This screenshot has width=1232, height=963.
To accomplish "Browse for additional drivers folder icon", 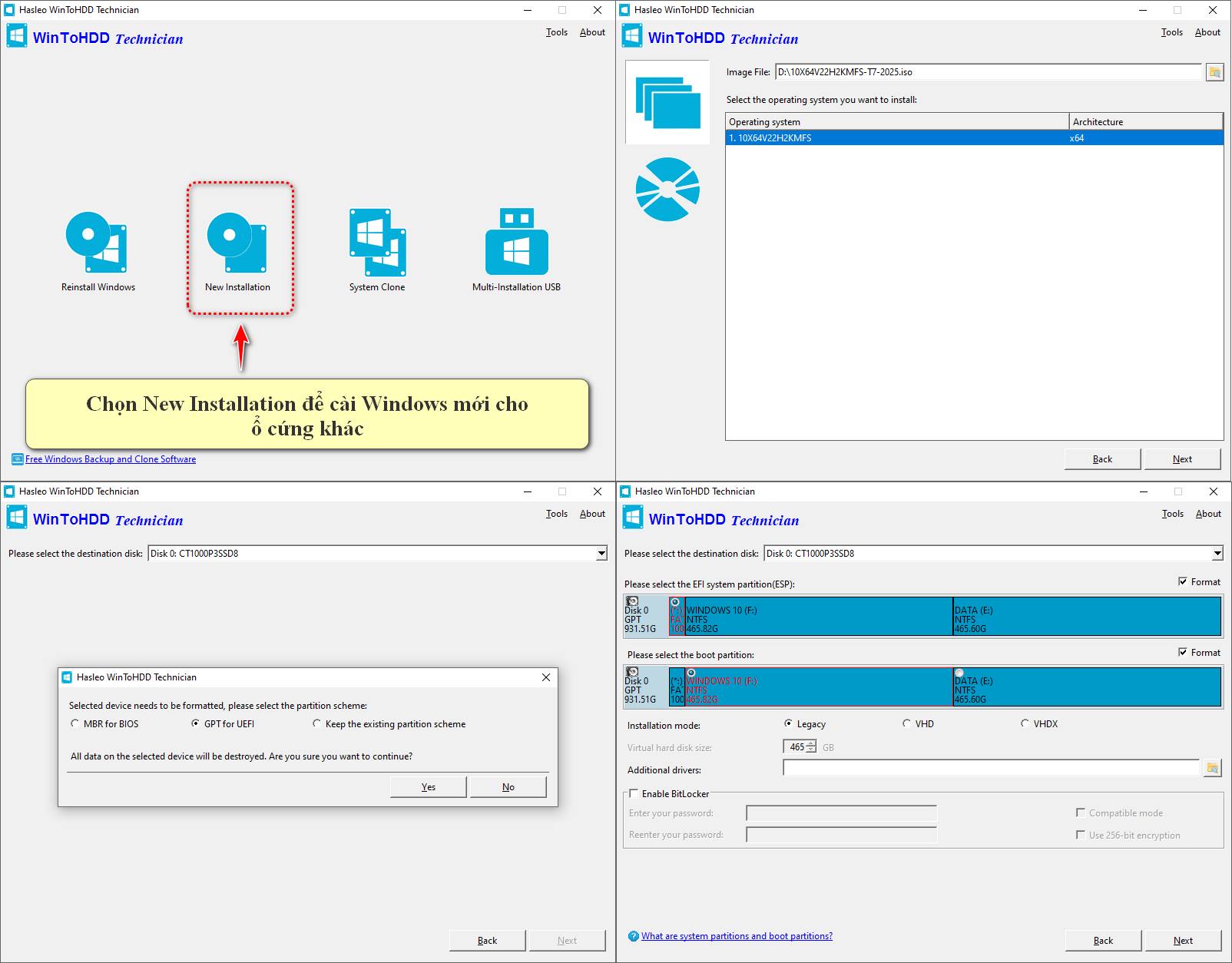I will pyautogui.click(x=1213, y=768).
